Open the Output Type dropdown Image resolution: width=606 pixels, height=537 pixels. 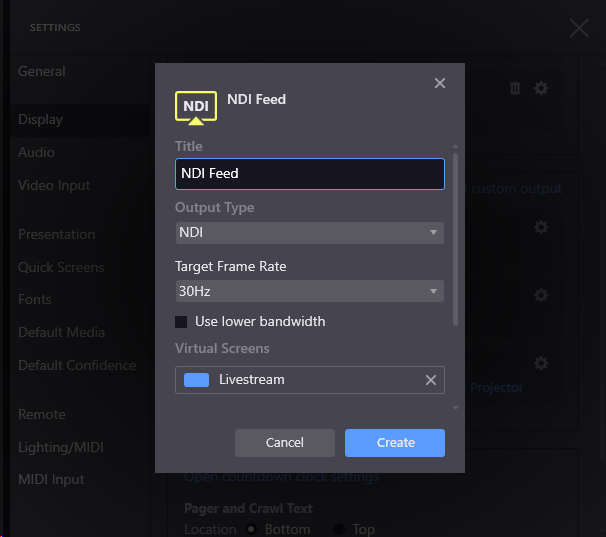(309, 233)
